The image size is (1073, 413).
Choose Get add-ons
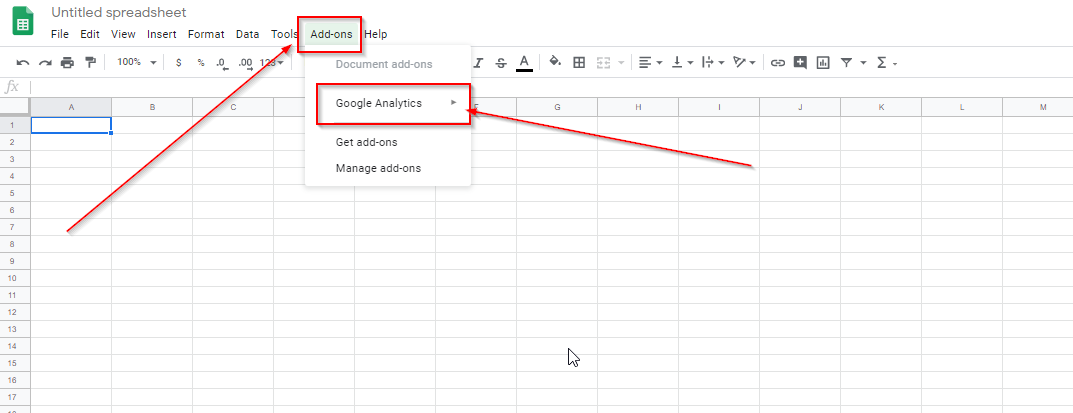click(388, 142)
